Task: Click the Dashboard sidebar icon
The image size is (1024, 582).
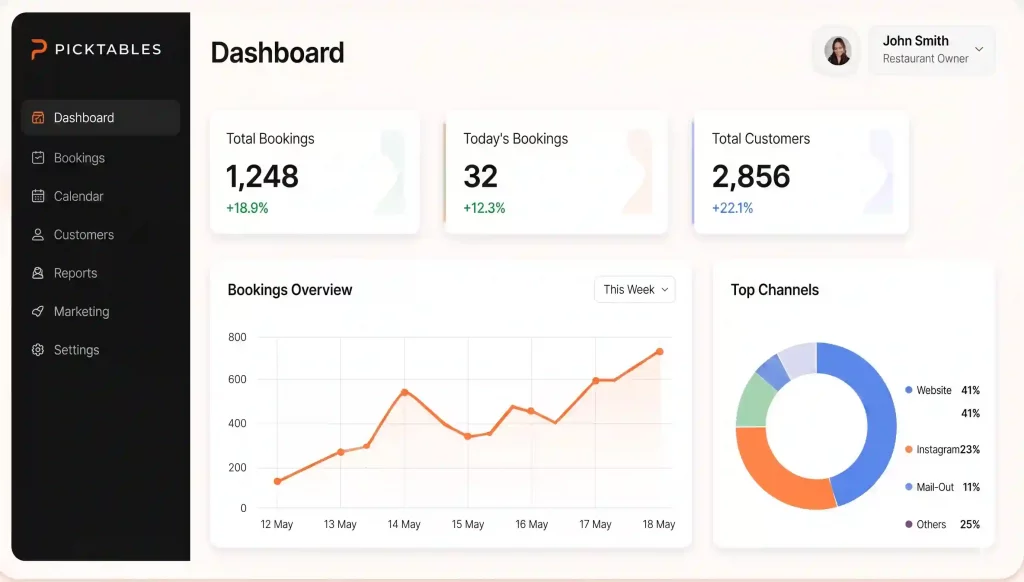Action: tap(38, 118)
